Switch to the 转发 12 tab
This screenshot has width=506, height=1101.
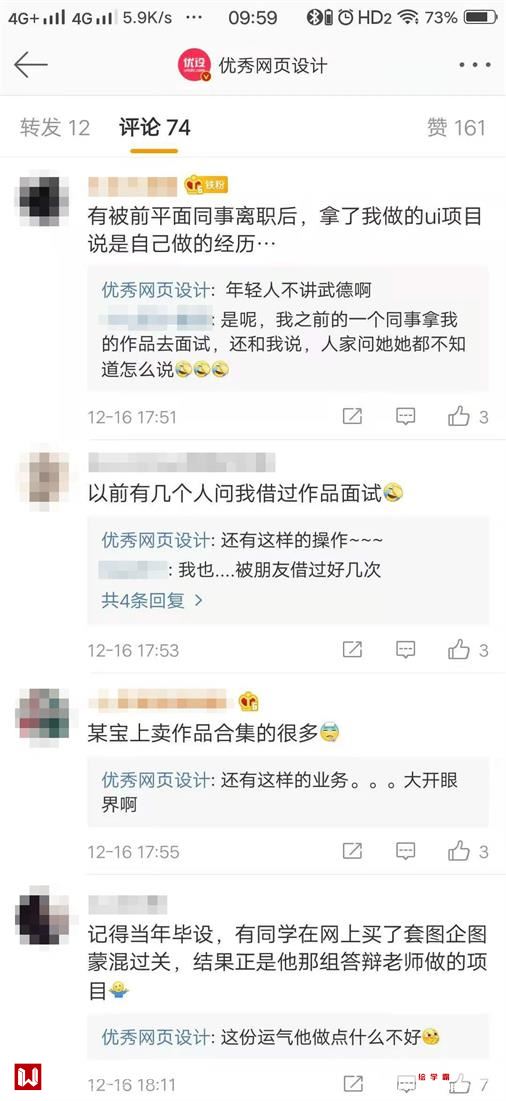coord(55,127)
